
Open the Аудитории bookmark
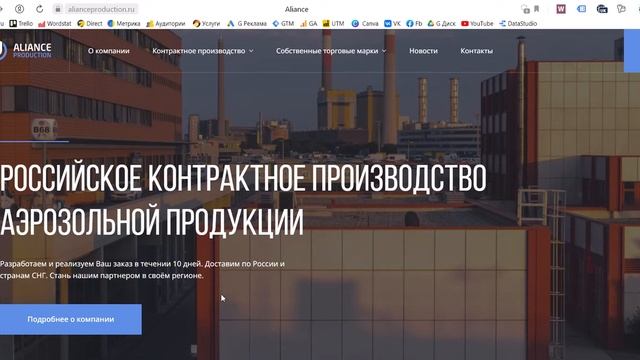coord(166,24)
